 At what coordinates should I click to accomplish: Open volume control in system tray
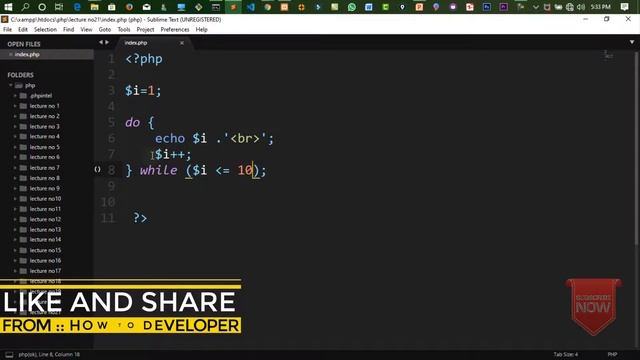click(581, 7)
